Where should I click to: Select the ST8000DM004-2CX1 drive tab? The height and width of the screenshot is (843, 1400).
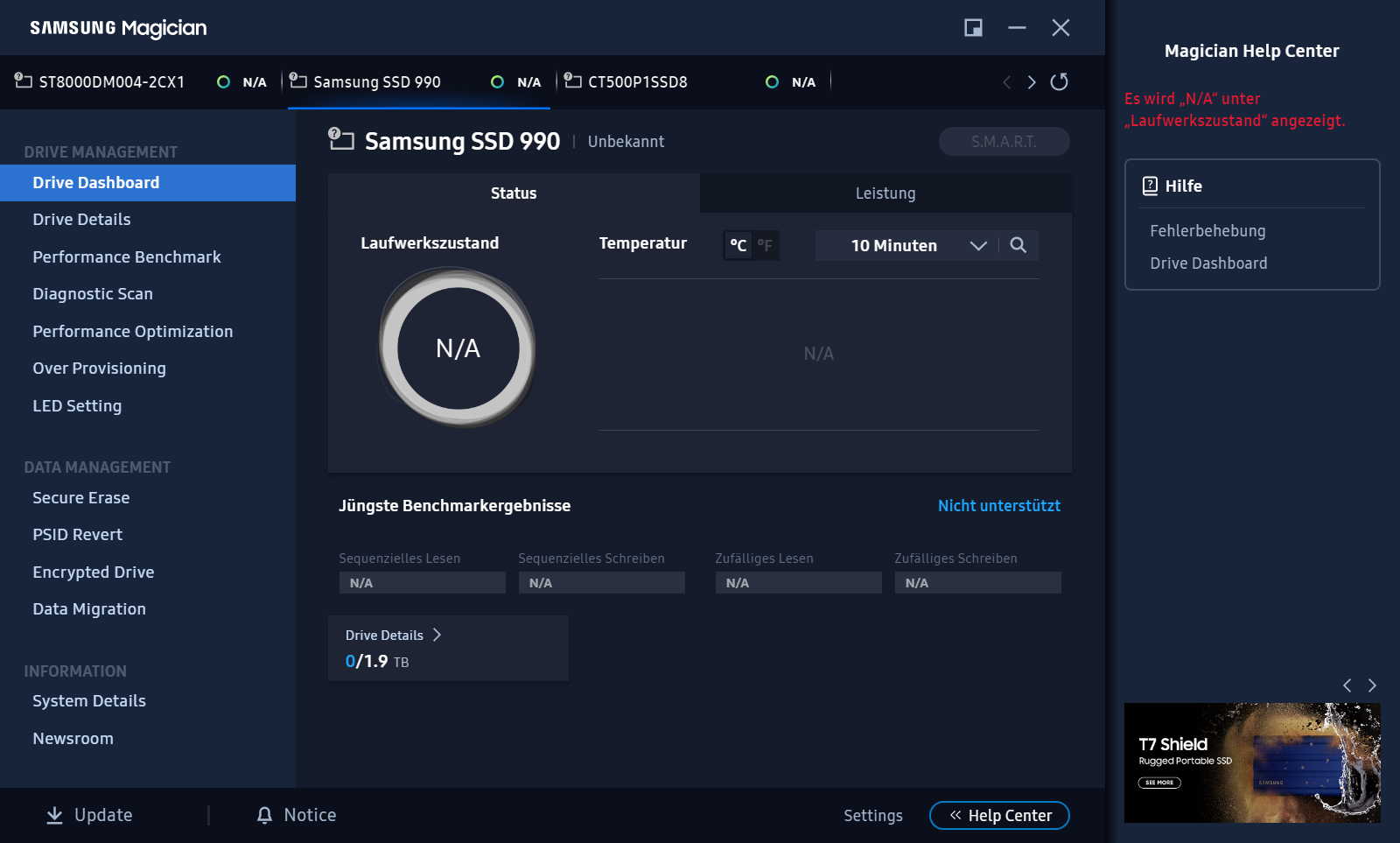point(141,82)
